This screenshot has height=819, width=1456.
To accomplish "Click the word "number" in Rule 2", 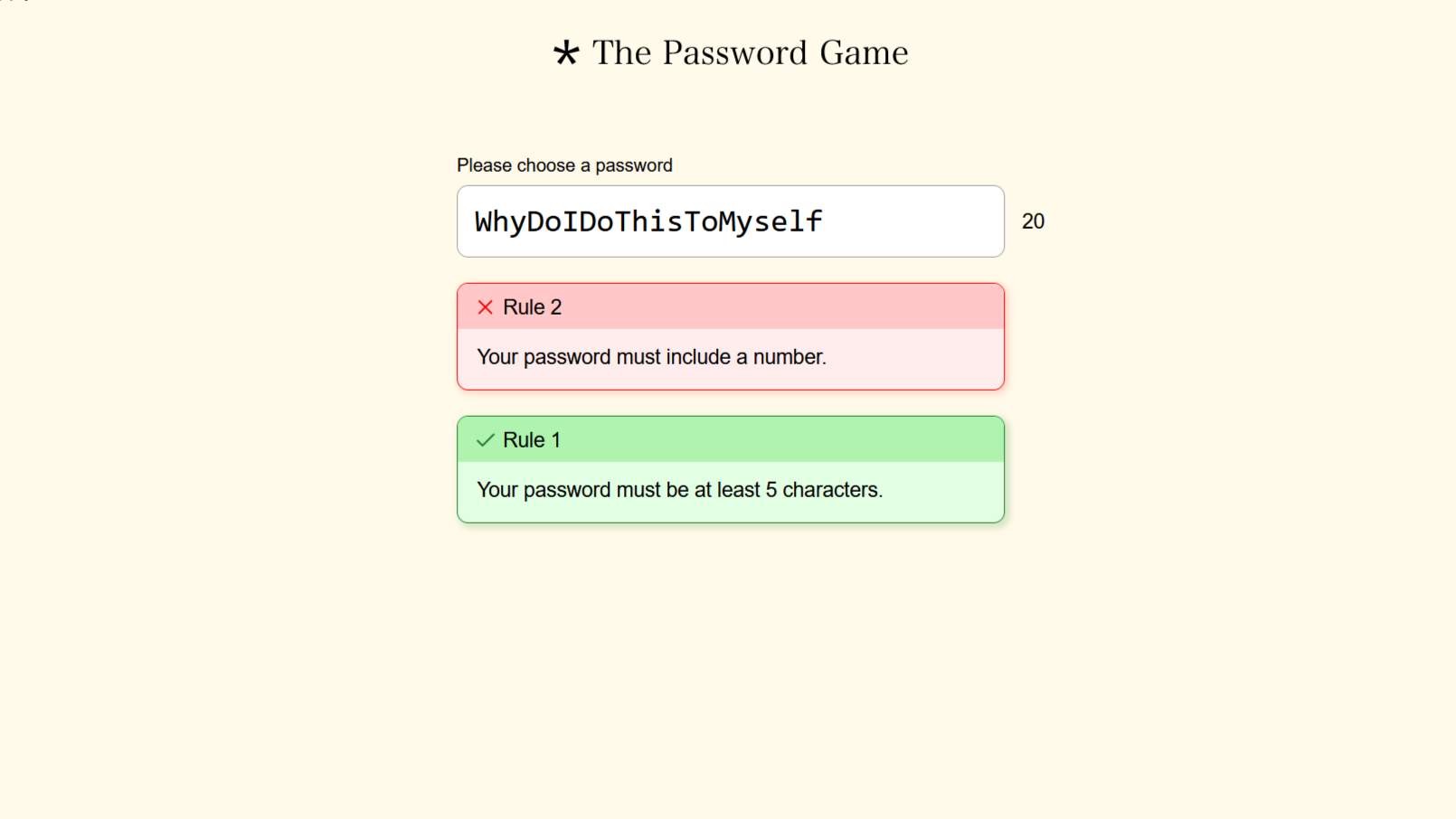I will click(788, 357).
